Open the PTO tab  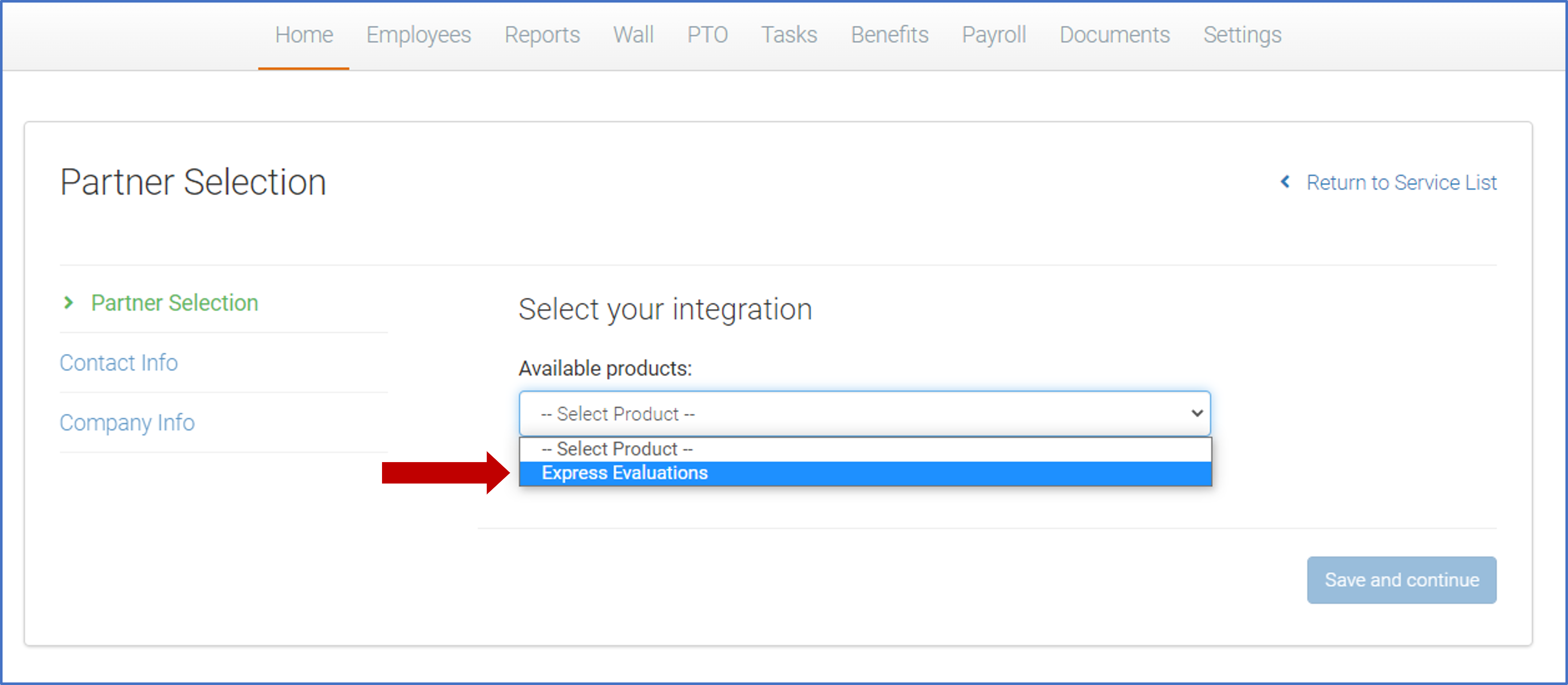707,35
